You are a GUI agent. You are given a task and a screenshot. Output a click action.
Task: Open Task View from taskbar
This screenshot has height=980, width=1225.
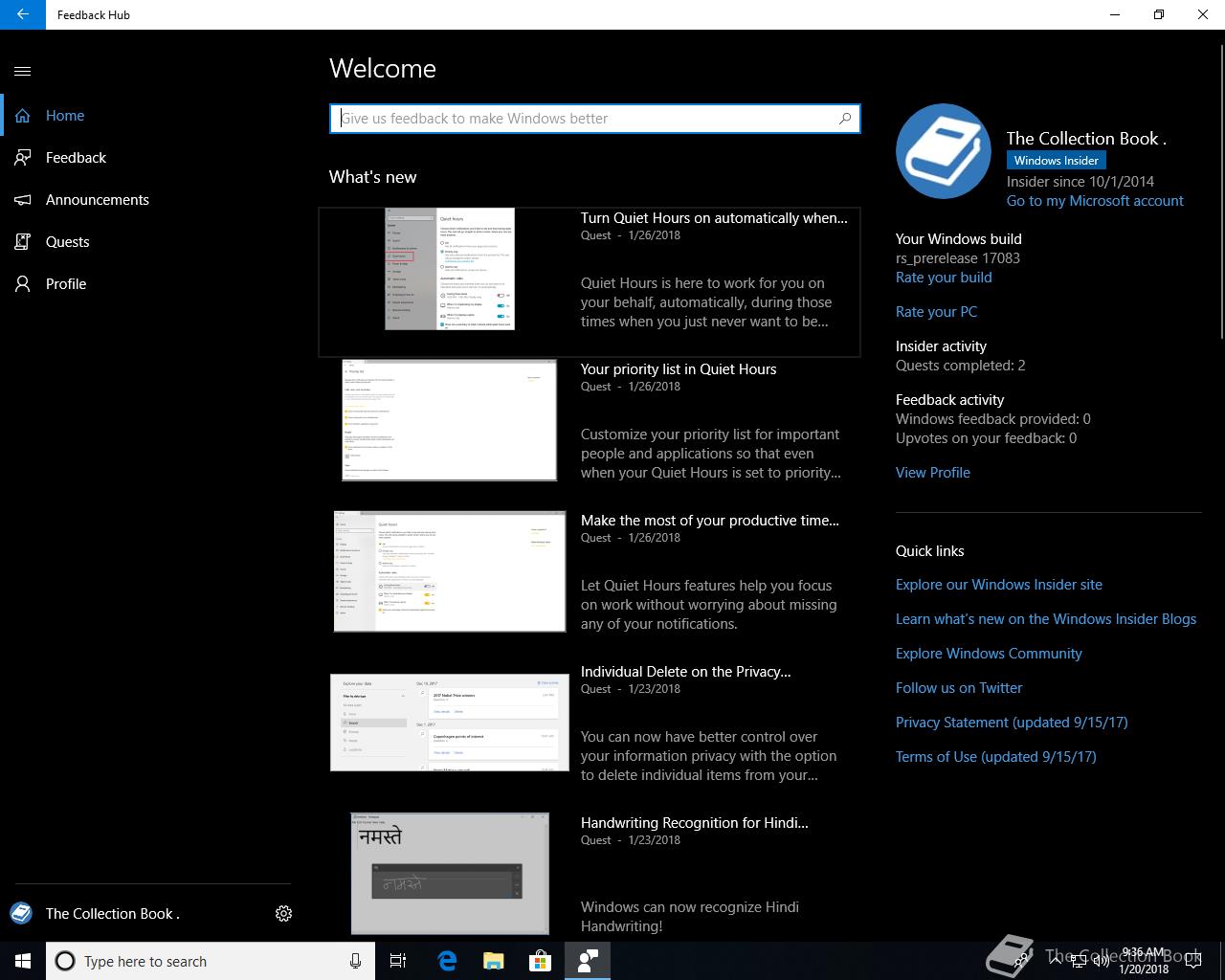398,961
